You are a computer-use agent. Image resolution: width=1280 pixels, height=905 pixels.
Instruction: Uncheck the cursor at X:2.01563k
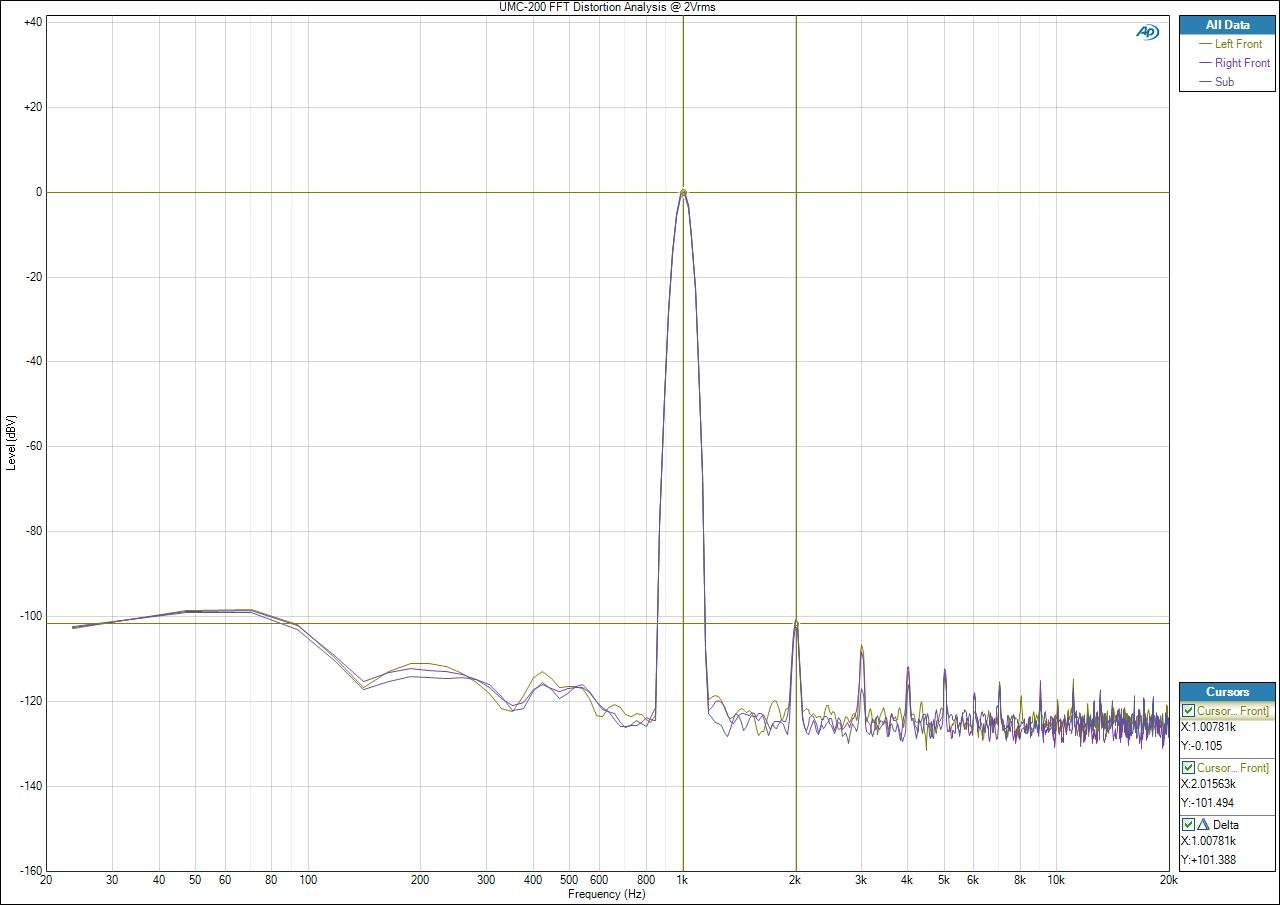[x=1188, y=768]
